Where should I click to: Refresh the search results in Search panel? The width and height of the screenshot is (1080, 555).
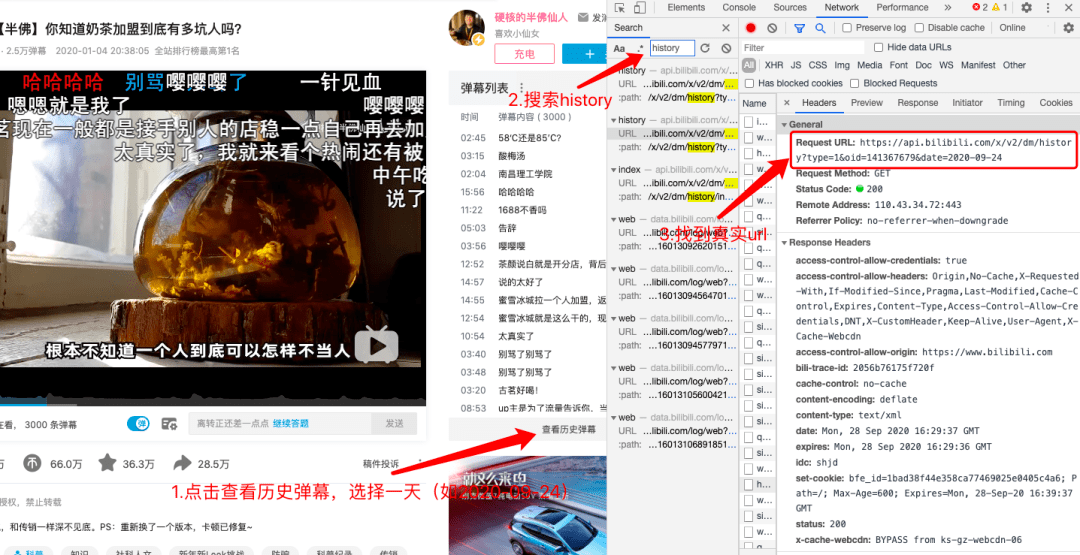[x=705, y=48]
